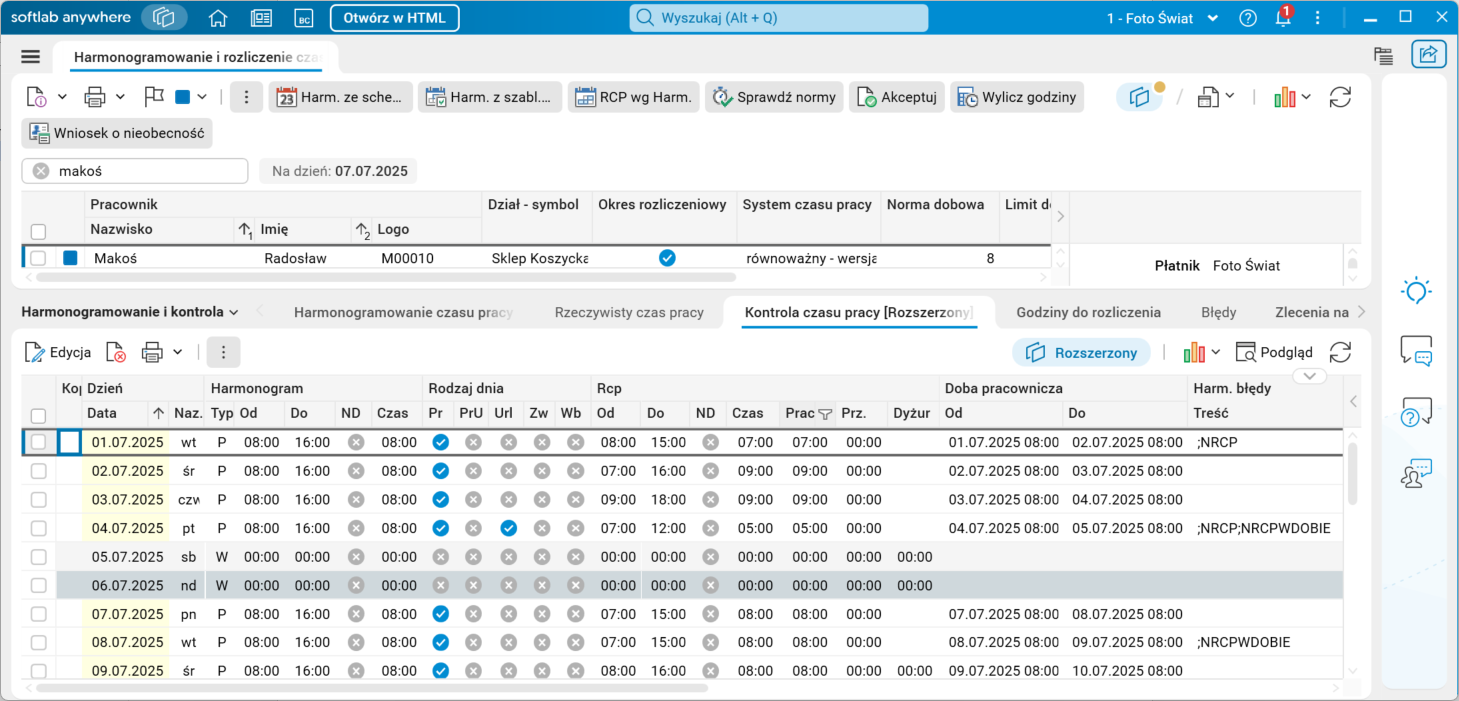Click the help question mark icon
The image size is (1459, 701).
pos(1247,18)
